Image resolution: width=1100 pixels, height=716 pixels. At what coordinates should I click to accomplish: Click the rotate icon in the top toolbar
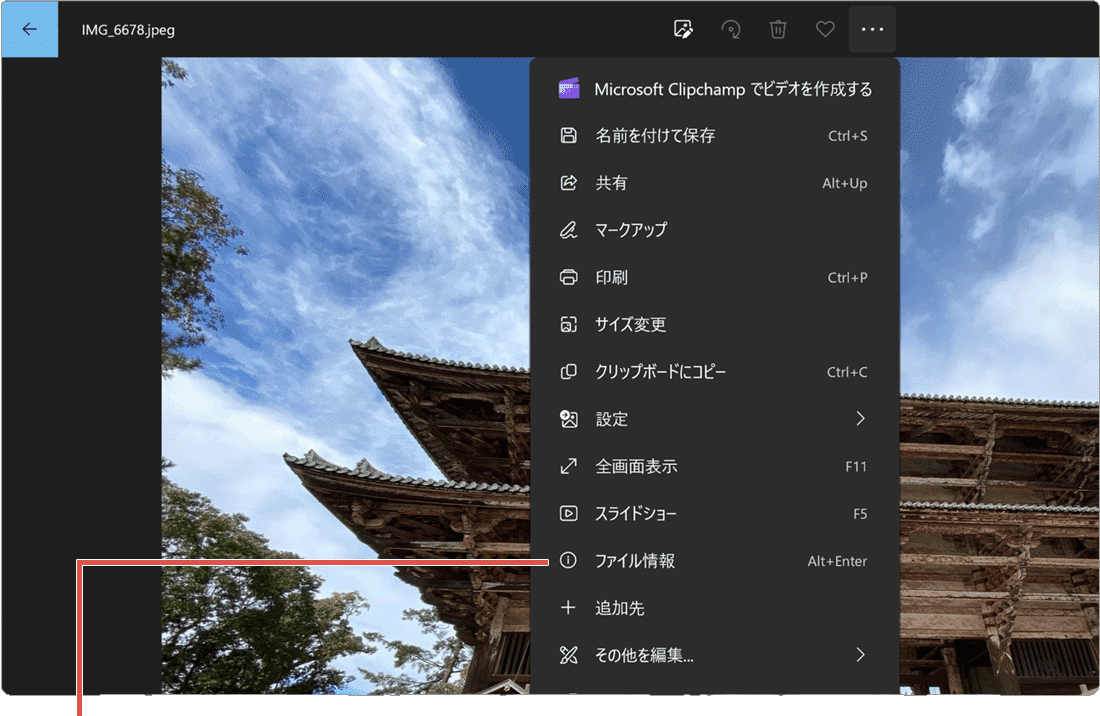pyautogui.click(x=731, y=29)
